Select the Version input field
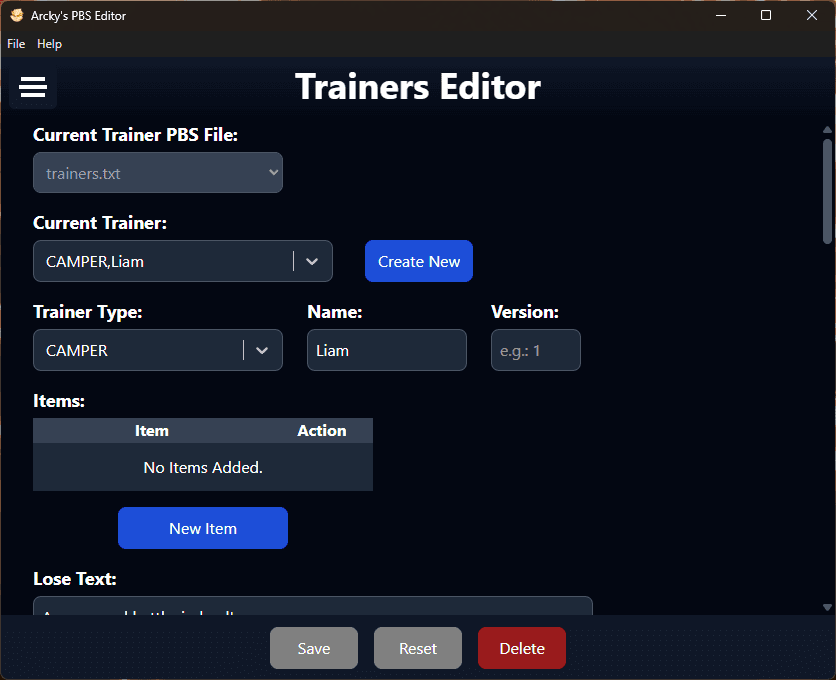836x680 pixels. pyautogui.click(x=535, y=351)
